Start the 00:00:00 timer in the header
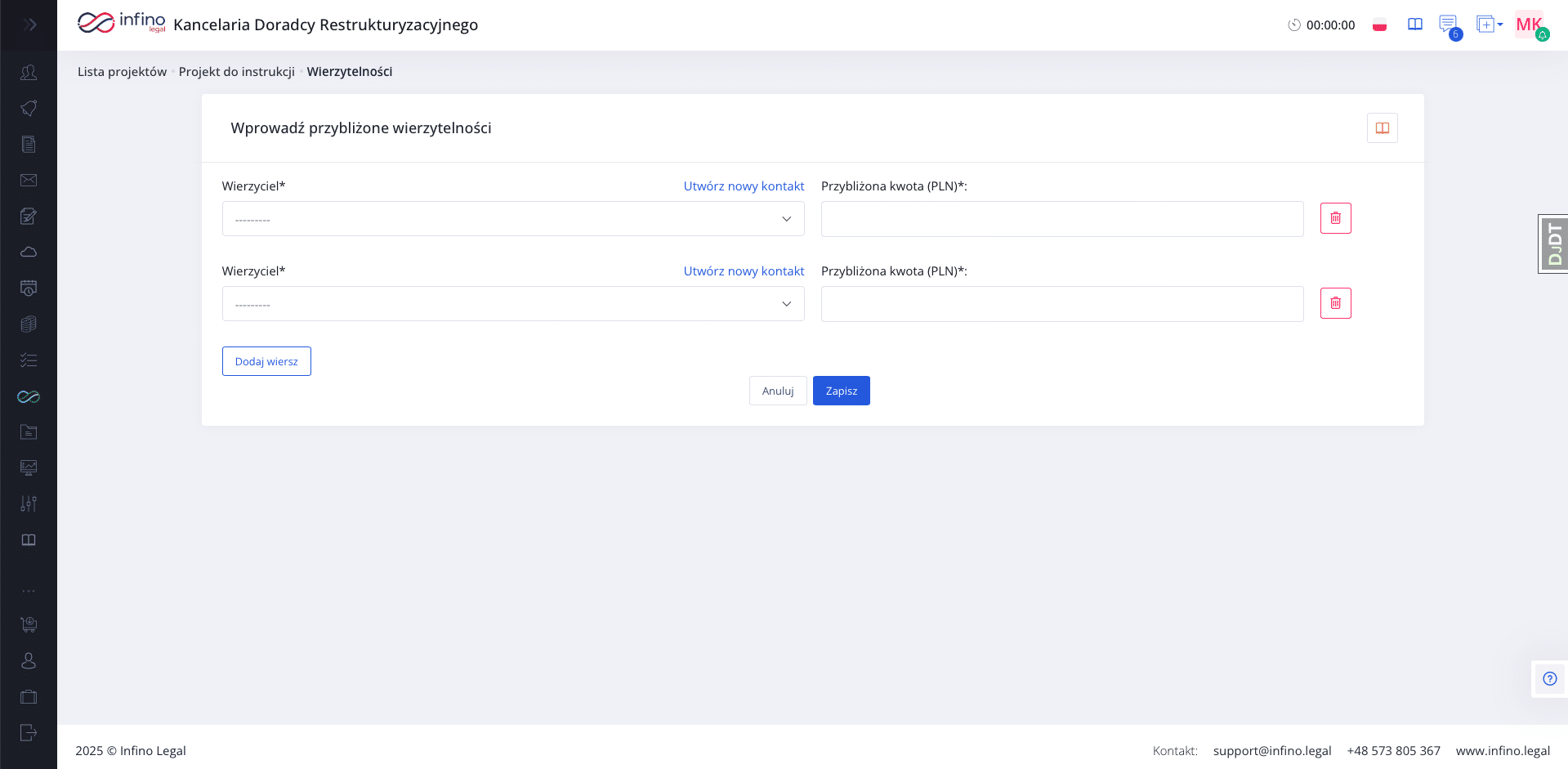The width and height of the screenshot is (1568, 769). [x=1294, y=25]
